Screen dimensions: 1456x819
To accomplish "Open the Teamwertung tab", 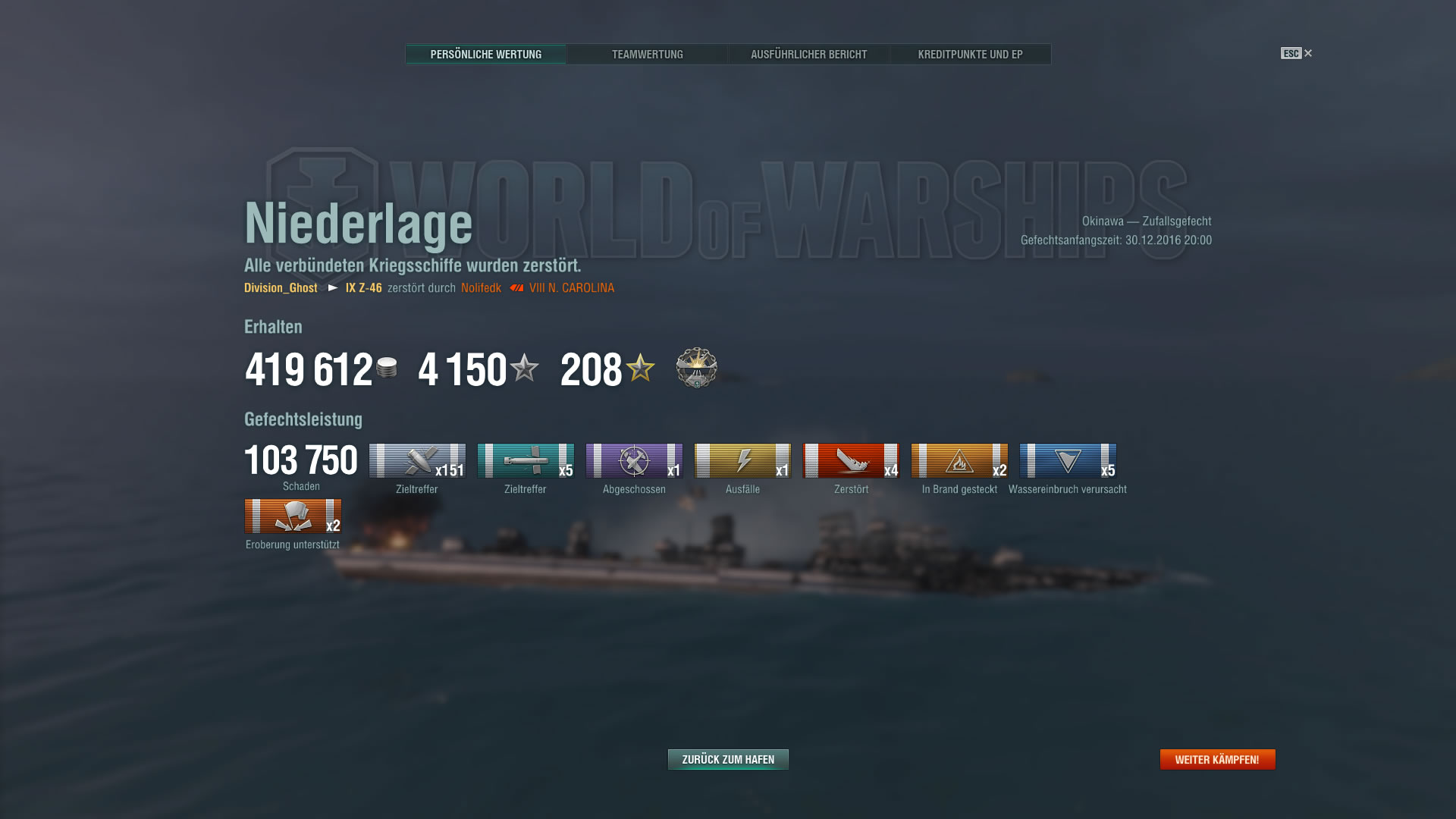I will pyautogui.click(x=647, y=54).
